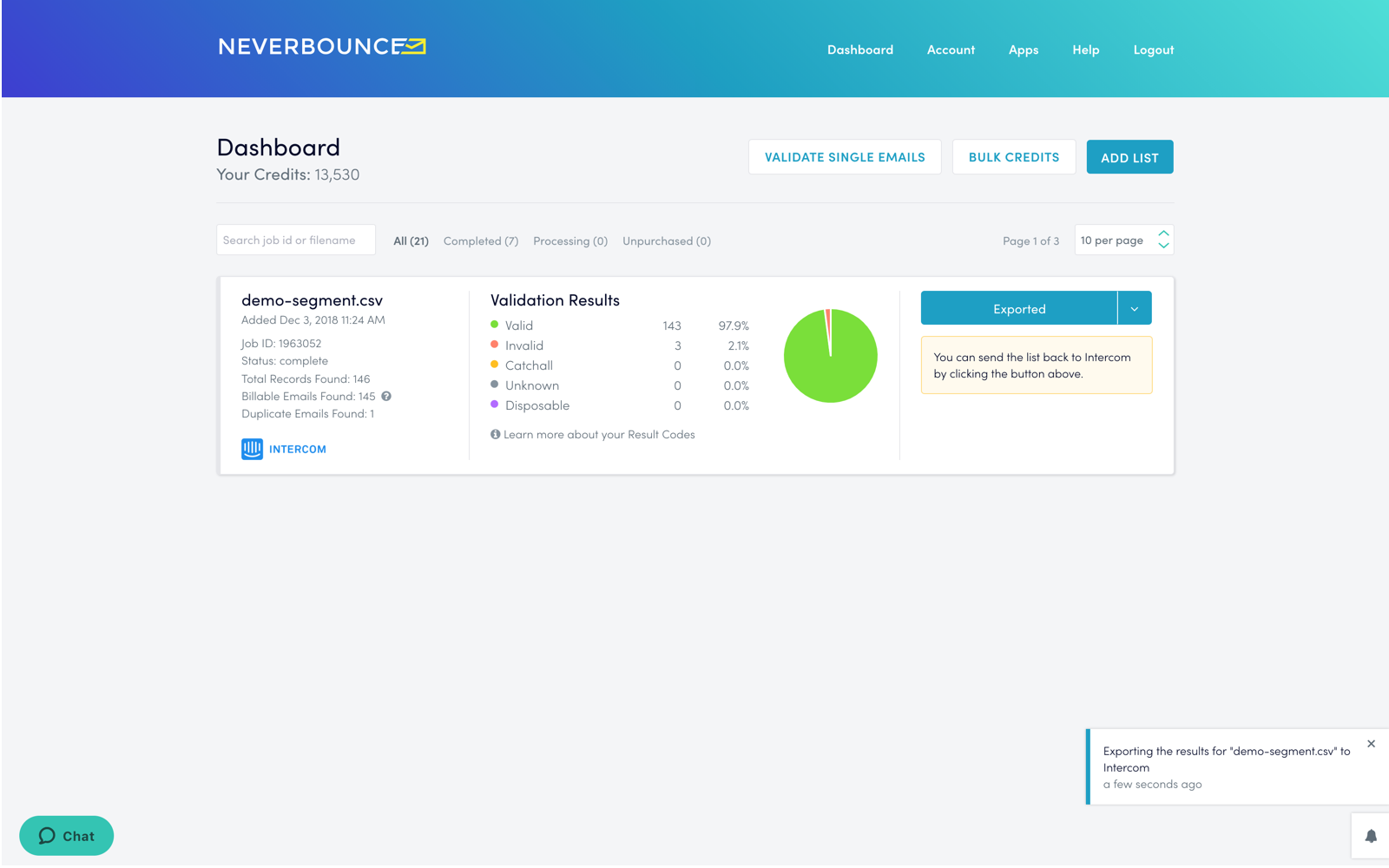This screenshot has width=1389, height=868.
Task: Click Logout in the header
Action: [x=1154, y=50]
